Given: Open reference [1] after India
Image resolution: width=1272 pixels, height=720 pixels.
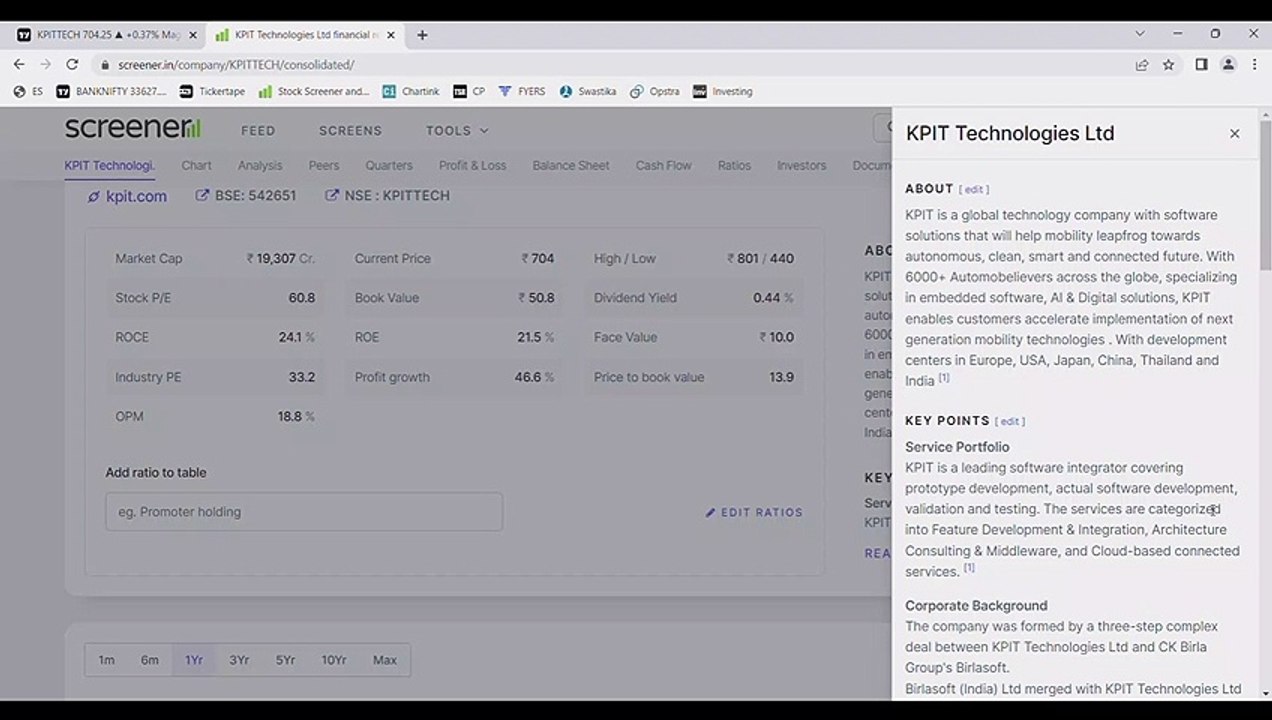Looking at the screenshot, I should coord(943,378).
